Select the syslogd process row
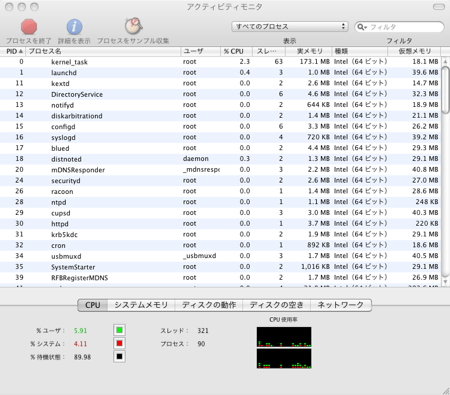The image size is (450, 395). [220, 137]
